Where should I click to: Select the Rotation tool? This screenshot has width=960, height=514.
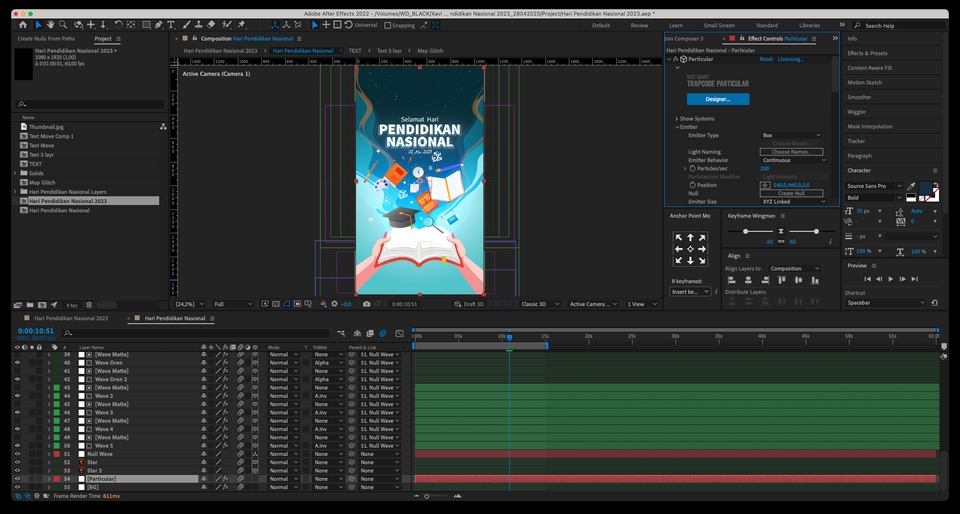click(x=118, y=25)
